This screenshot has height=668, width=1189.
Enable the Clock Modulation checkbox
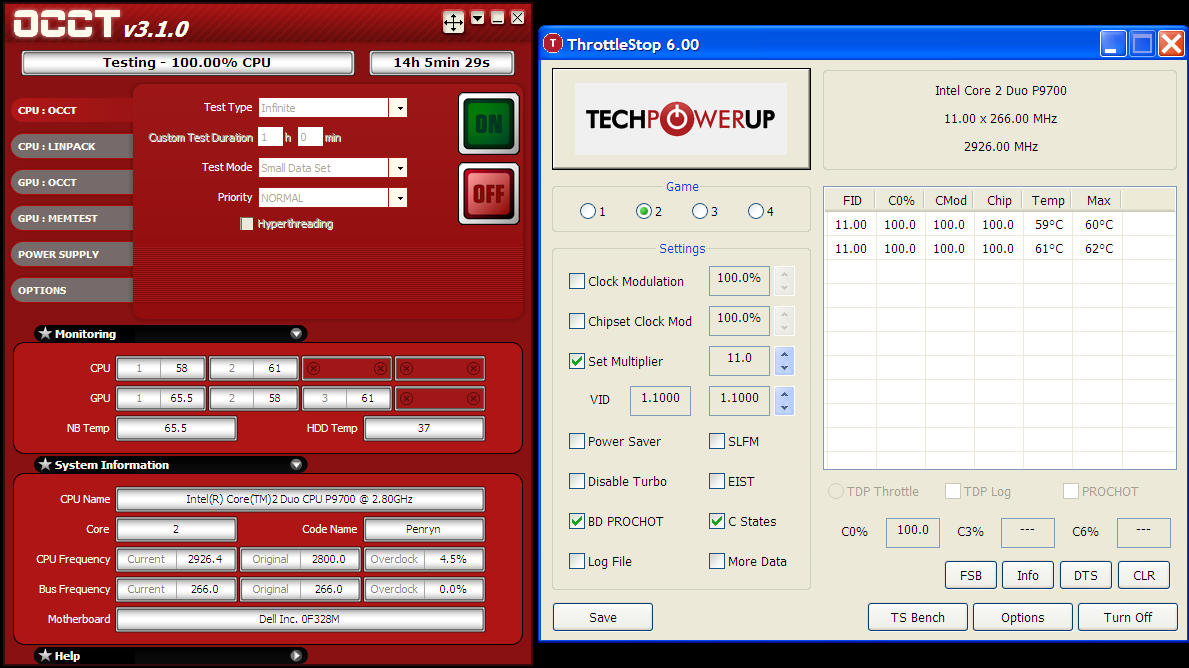point(577,281)
